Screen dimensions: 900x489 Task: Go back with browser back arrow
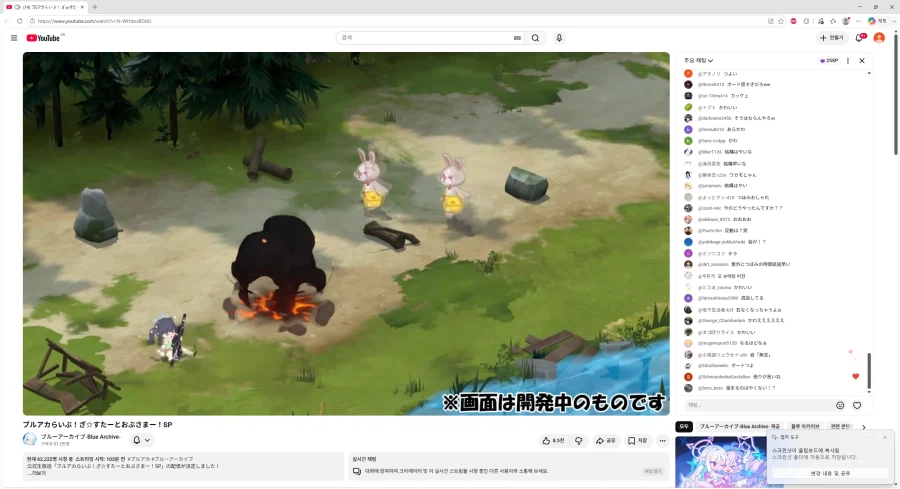[x=7, y=21]
